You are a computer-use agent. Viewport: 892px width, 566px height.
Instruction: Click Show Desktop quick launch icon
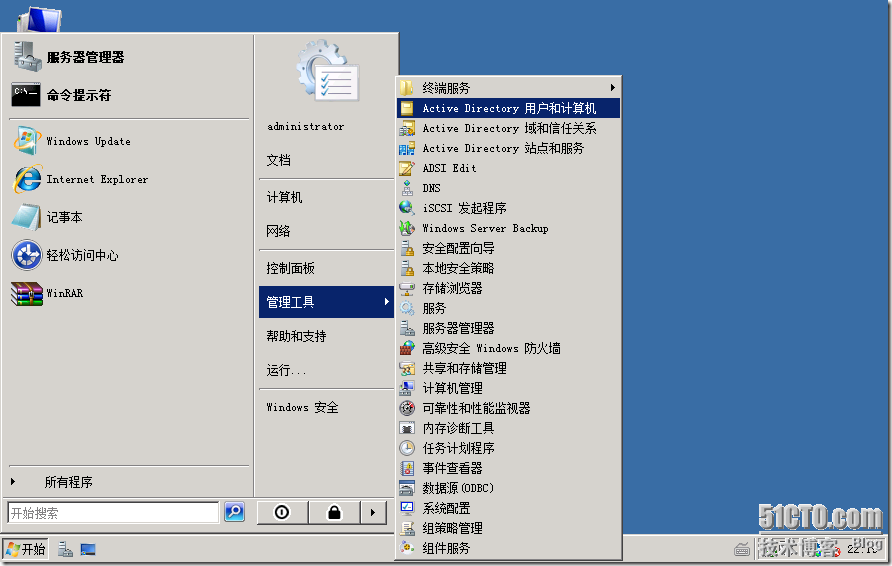click(x=88, y=549)
